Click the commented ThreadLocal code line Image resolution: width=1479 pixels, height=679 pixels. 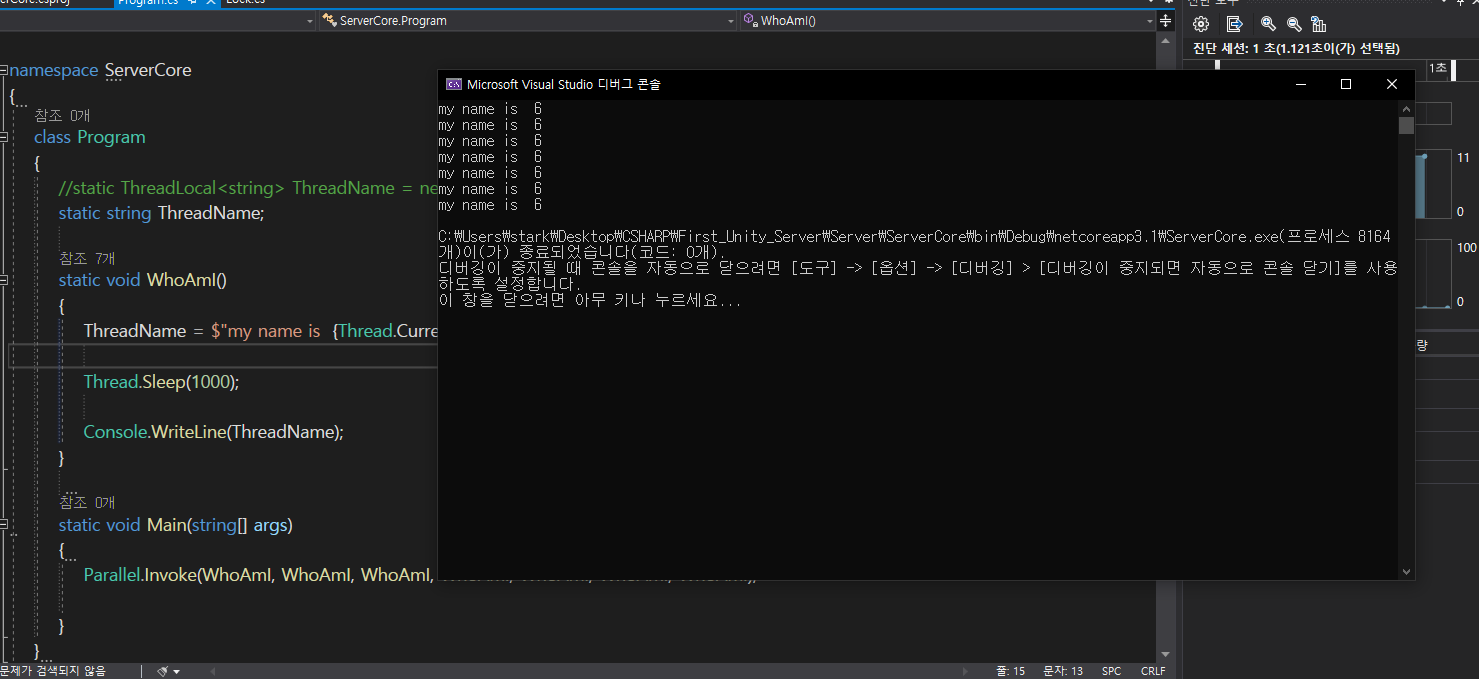(248, 188)
